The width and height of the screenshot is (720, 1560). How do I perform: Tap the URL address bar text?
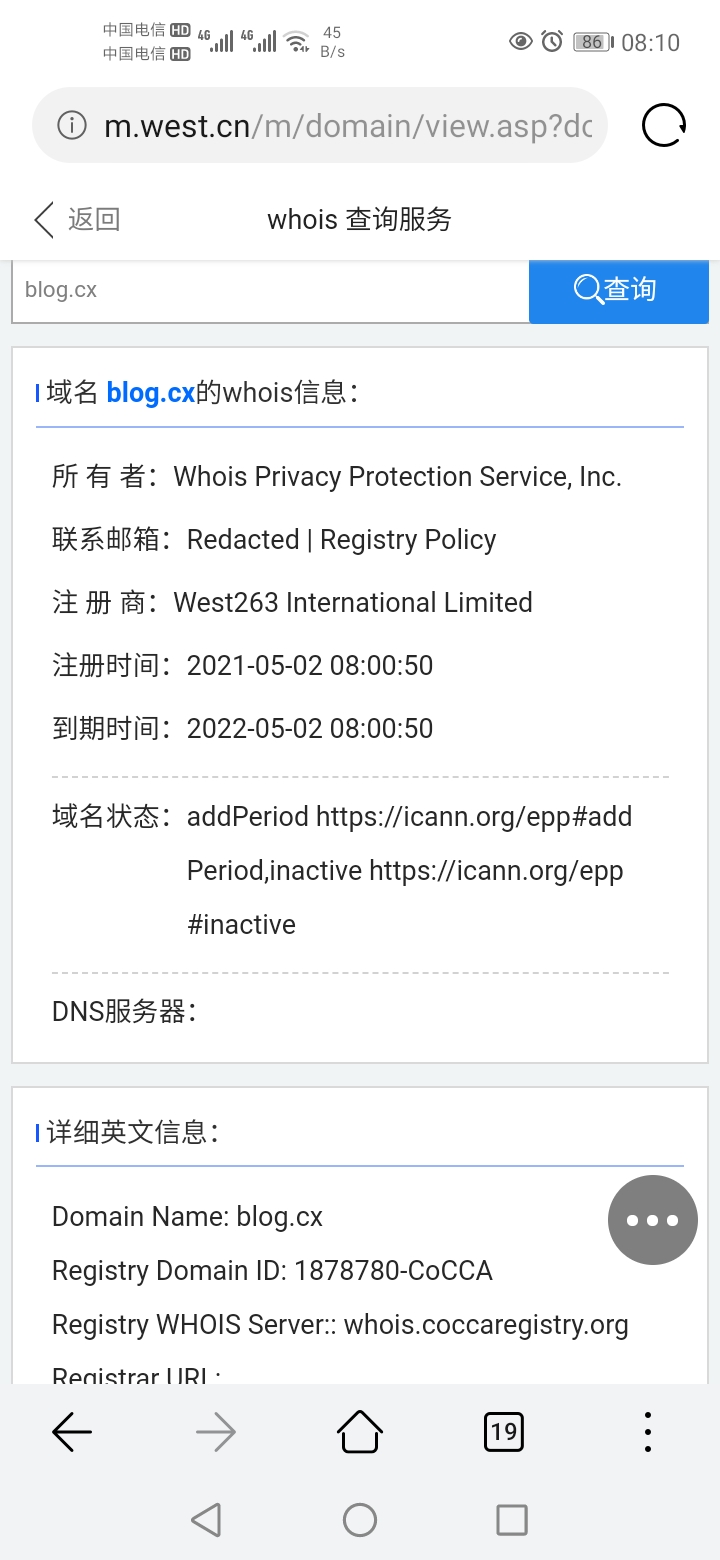pos(348,126)
